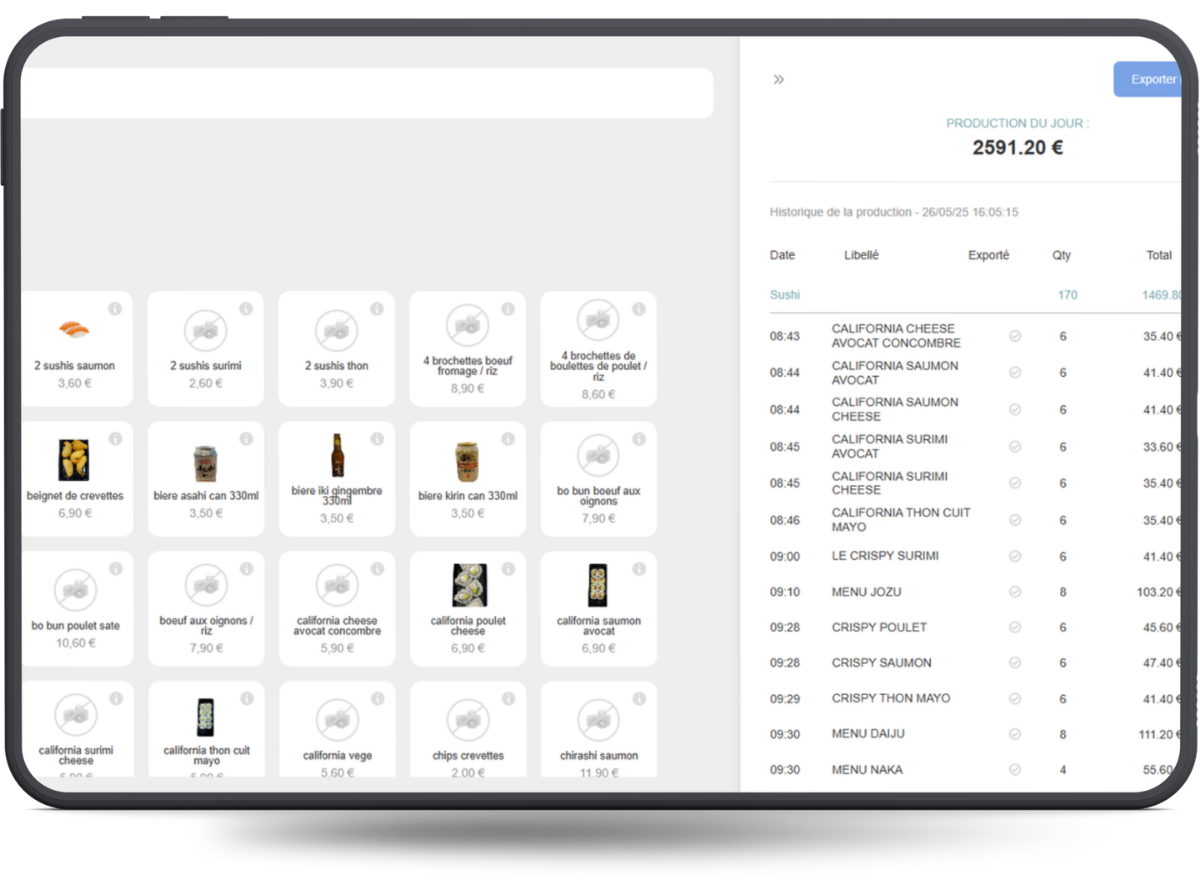The height and width of the screenshot is (895, 1200).
Task: Click info icon on california poulet cheese
Action: [508, 569]
